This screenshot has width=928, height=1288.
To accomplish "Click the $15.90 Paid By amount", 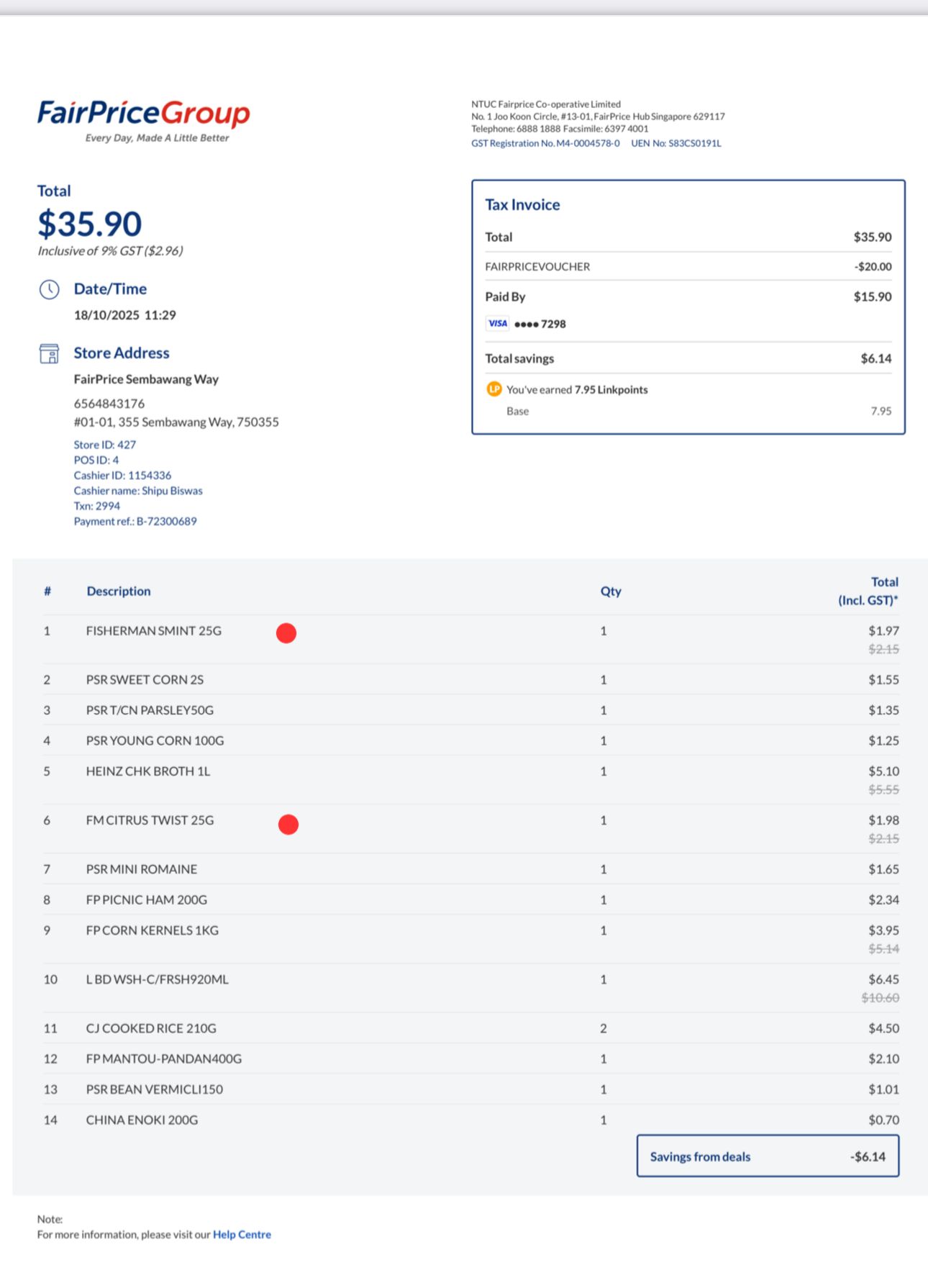I will pos(873,296).
